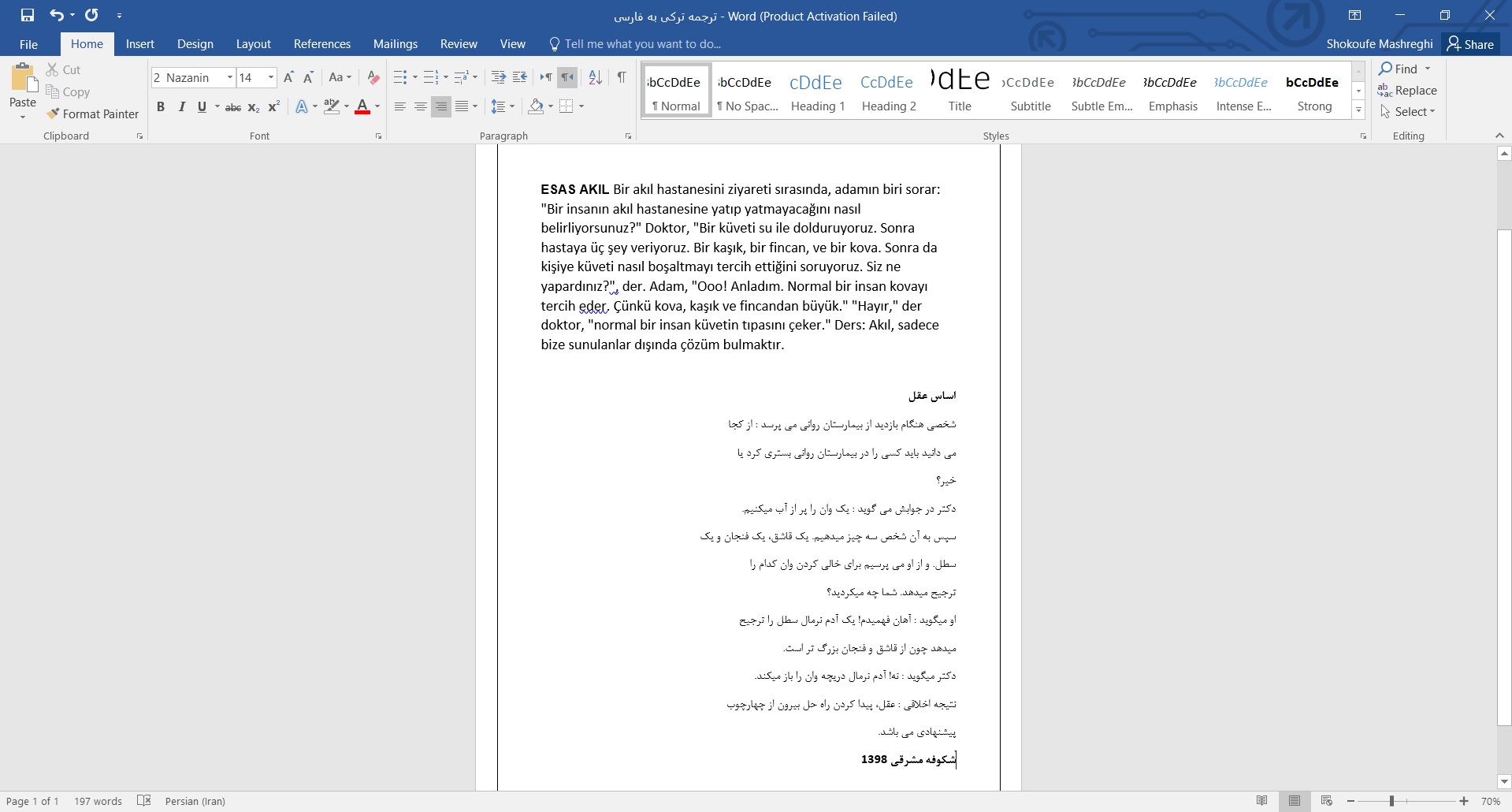Click the Paste clipboard icon
This screenshot has width=1512, height=812.
click(x=23, y=80)
